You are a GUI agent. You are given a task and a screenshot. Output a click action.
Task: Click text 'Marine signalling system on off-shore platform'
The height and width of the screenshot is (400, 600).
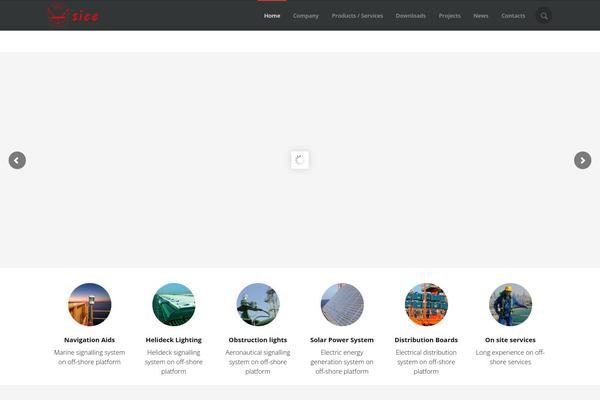tap(90, 357)
